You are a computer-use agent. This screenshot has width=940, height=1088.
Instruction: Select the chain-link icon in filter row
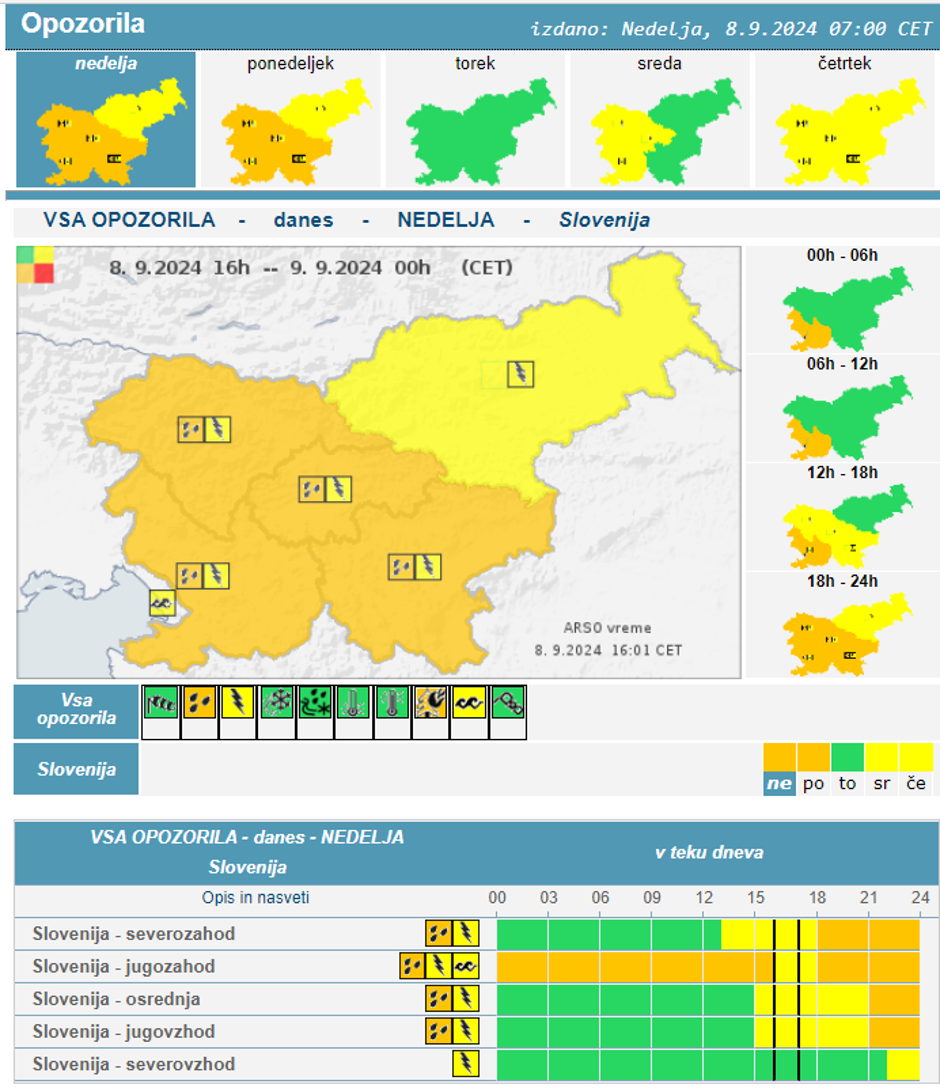pyautogui.click(x=508, y=702)
